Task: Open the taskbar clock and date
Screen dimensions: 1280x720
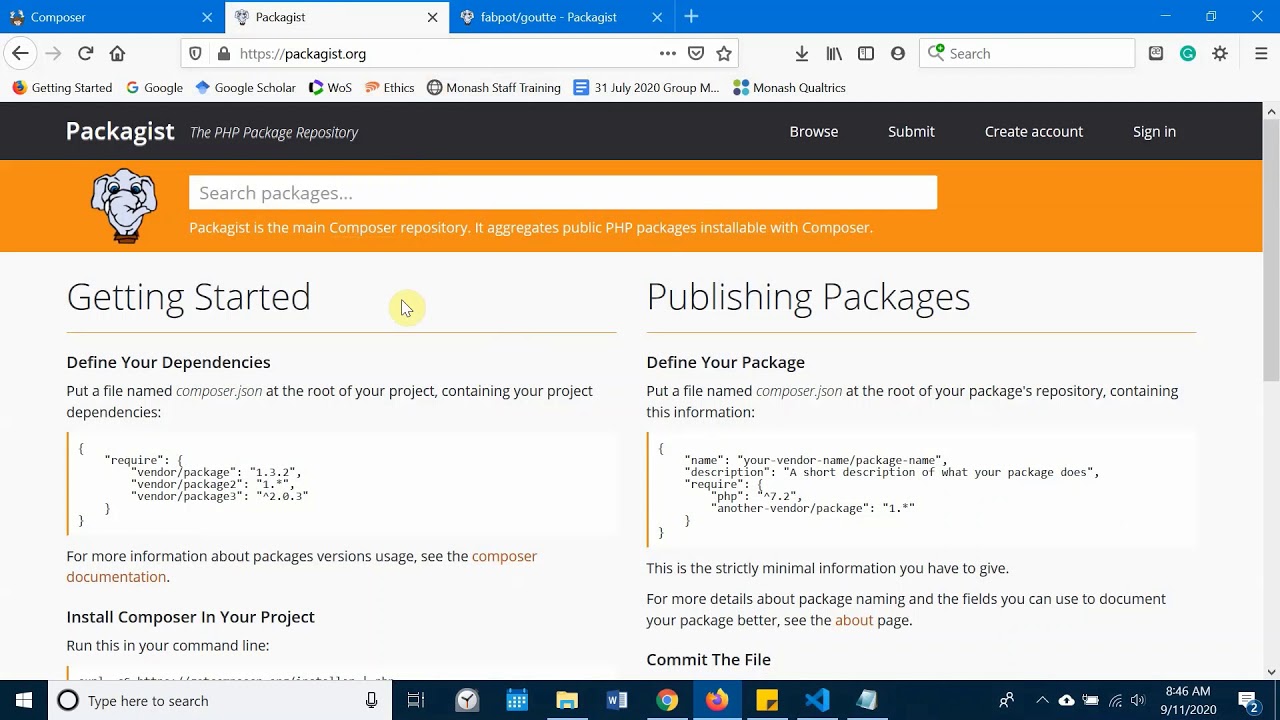Action: [x=1188, y=700]
